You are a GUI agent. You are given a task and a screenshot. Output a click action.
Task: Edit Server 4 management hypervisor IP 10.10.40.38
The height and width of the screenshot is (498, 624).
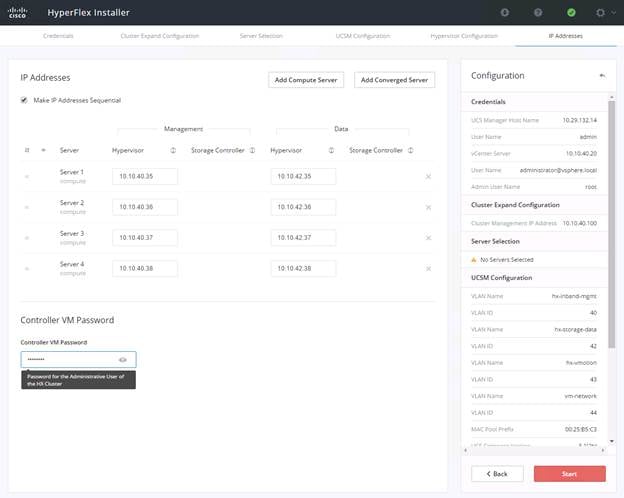click(145, 268)
